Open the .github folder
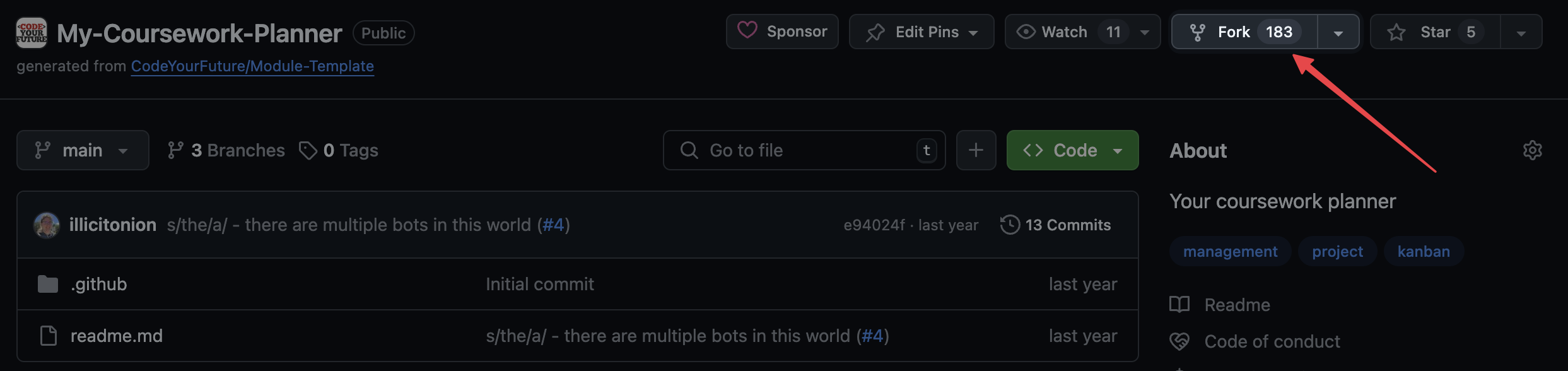1568x371 pixels. tap(98, 284)
